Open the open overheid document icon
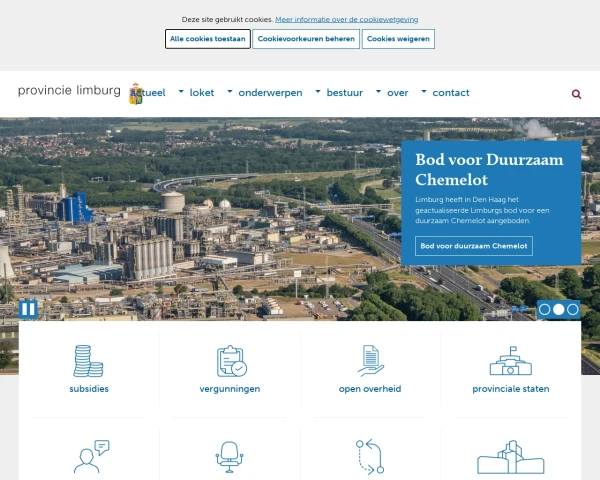This screenshot has height=480, width=600. (370, 361)
